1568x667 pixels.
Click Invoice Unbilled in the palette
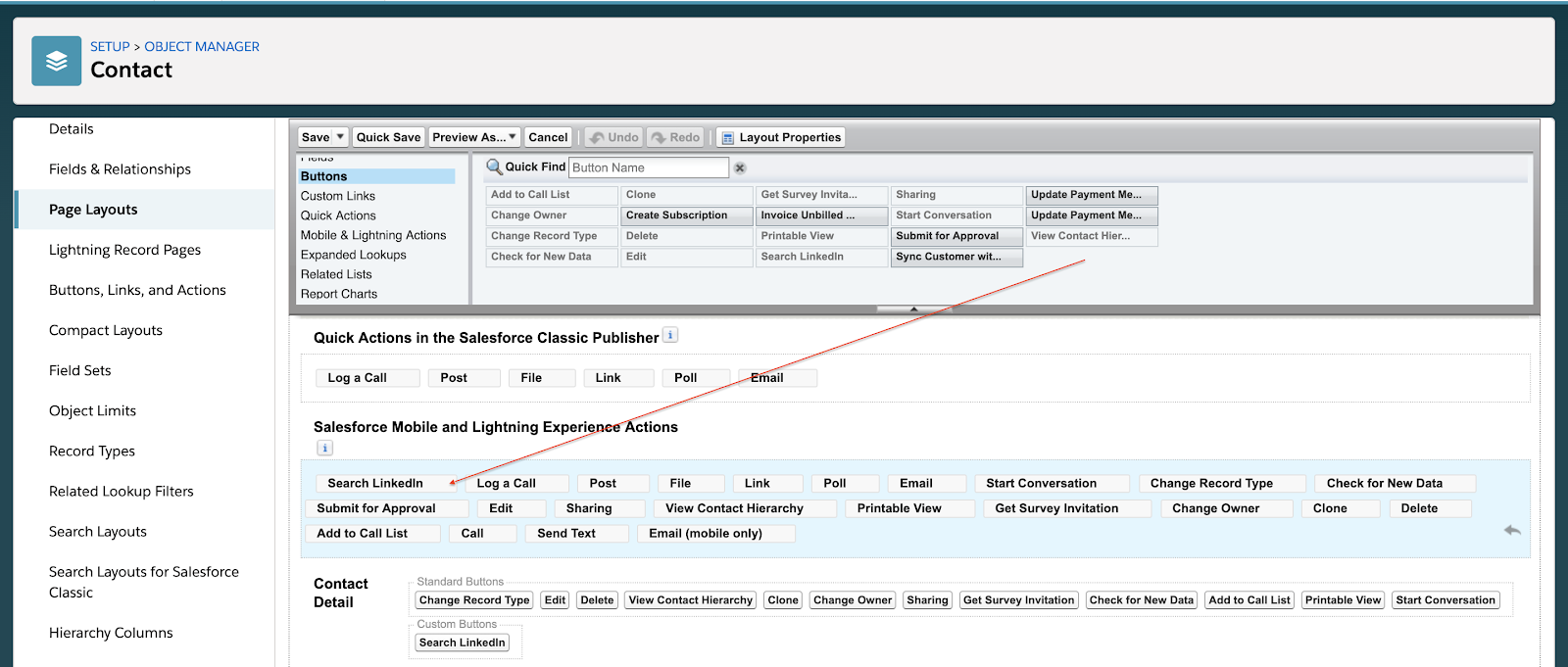click(x=822, y=215)
